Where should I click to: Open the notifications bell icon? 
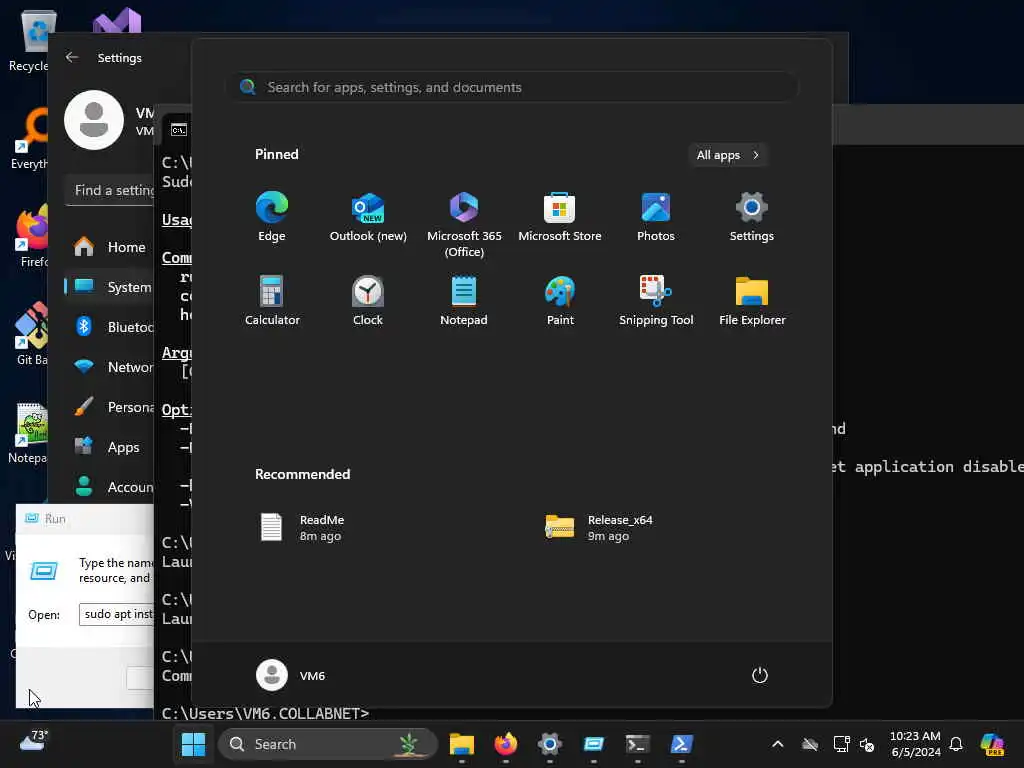point(956,744)
